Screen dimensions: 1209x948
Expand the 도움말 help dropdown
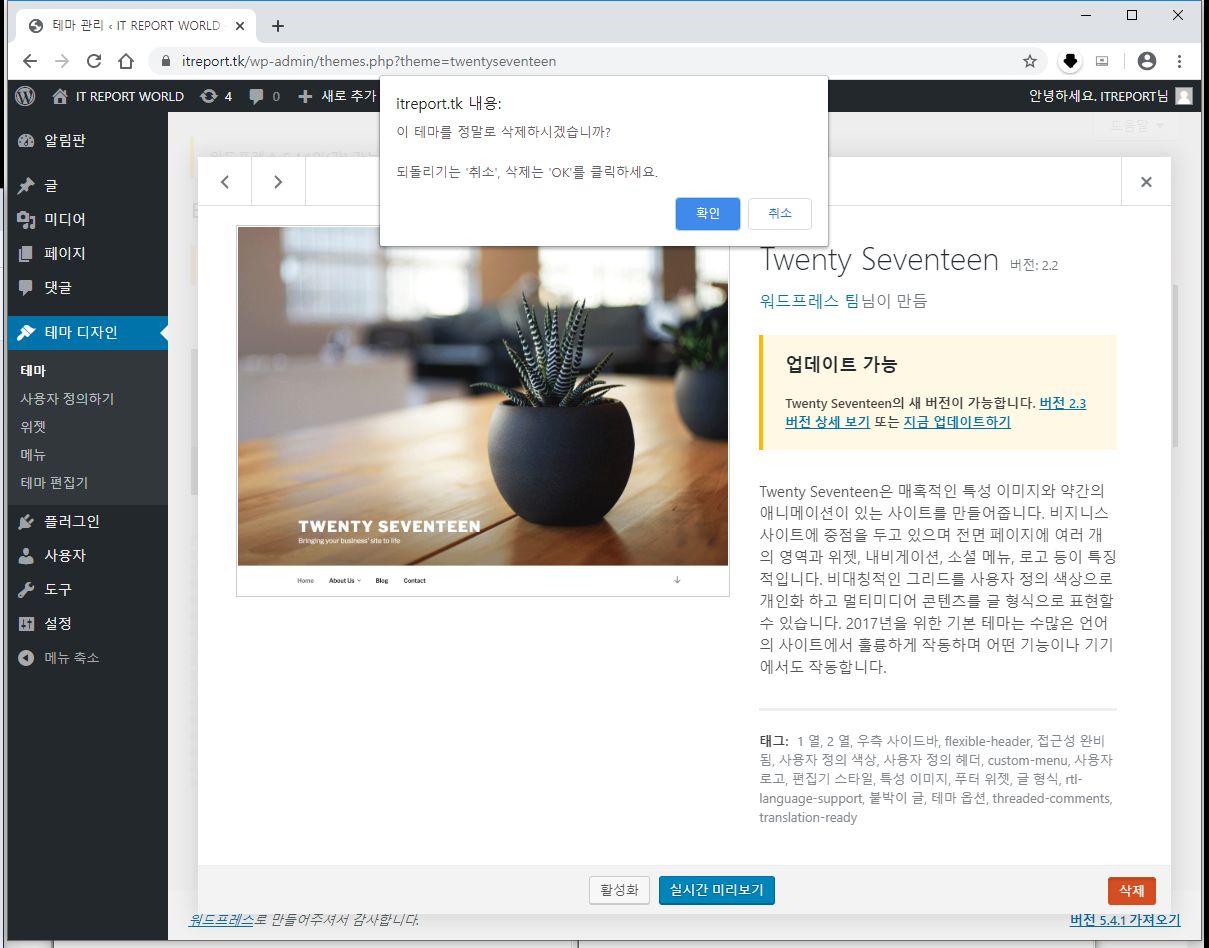pyautogui.click(x=1138, y=126)
